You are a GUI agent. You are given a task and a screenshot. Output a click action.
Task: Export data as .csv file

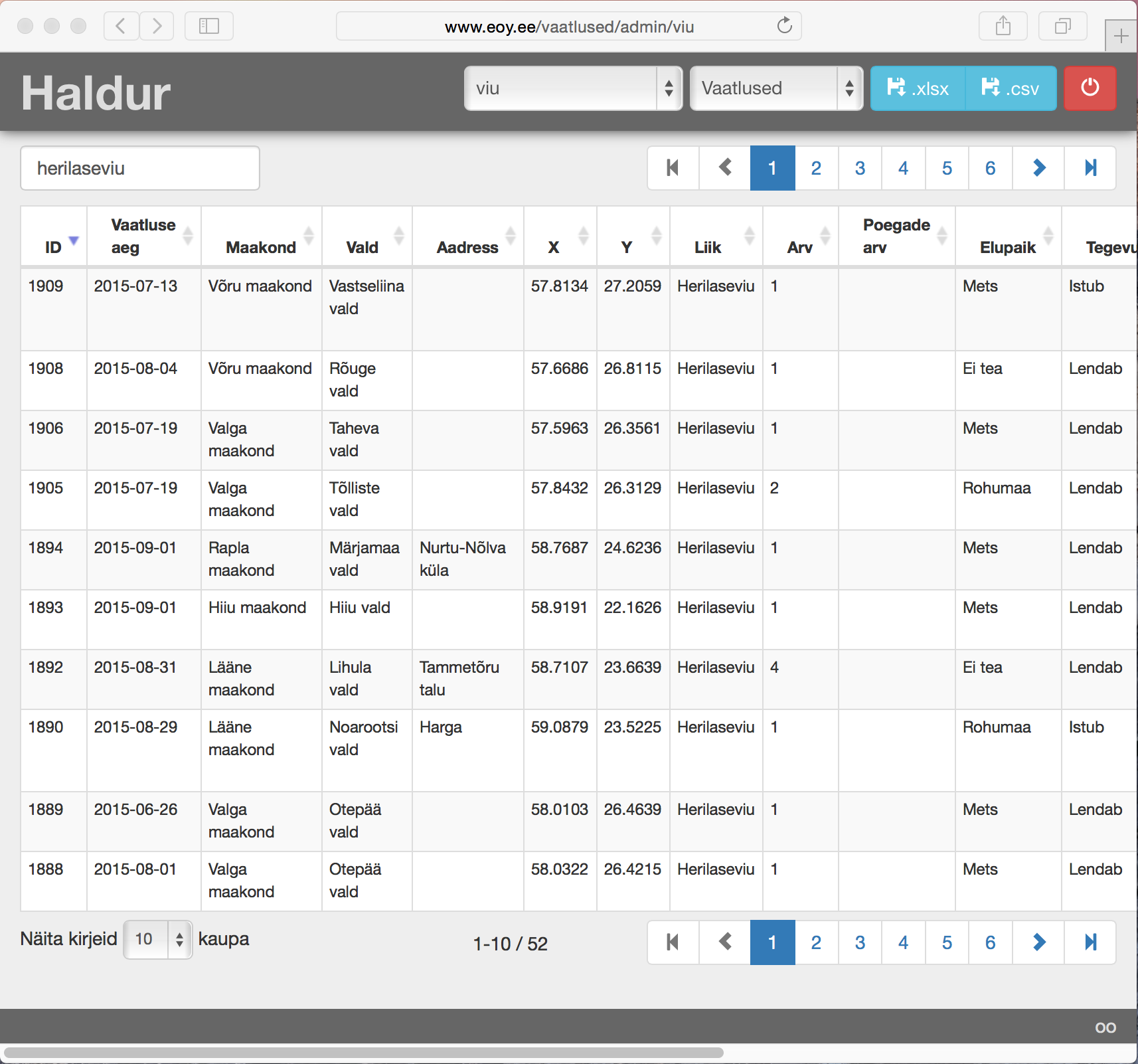(x=1010, y=88)
